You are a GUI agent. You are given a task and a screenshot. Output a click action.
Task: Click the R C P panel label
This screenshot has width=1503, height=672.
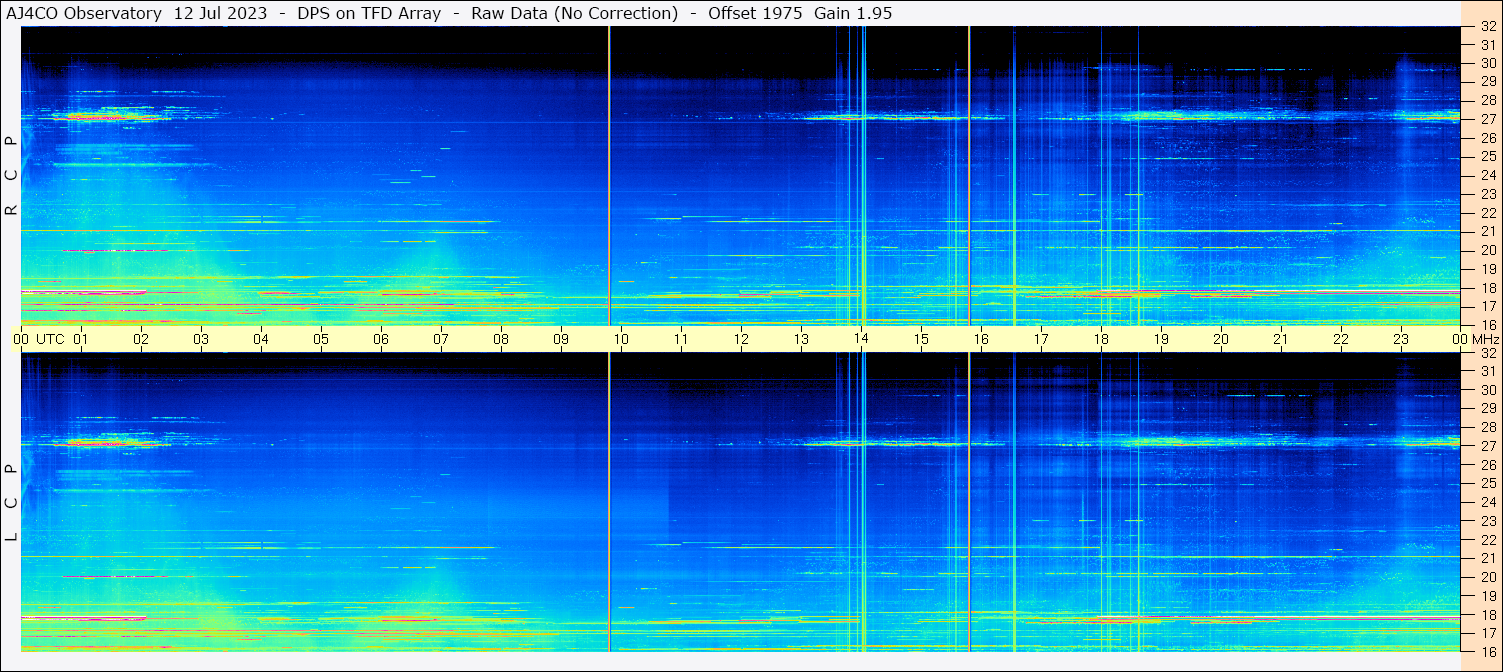tap(12, 175)
